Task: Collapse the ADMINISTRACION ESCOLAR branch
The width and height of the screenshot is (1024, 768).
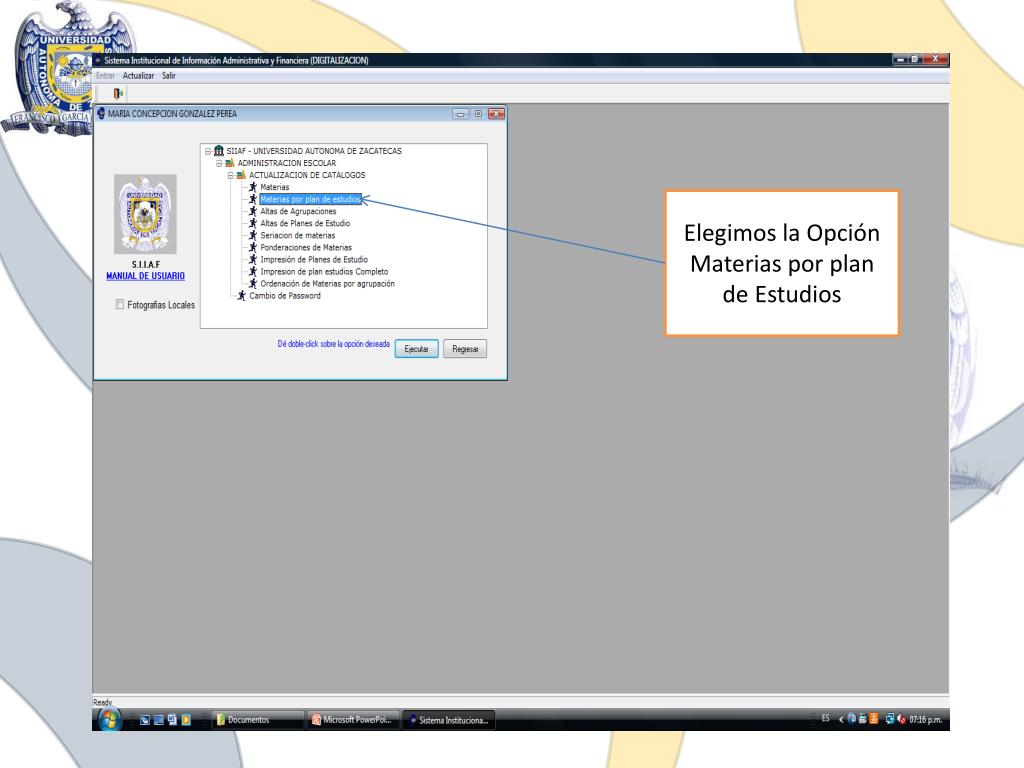Action: 219,163
